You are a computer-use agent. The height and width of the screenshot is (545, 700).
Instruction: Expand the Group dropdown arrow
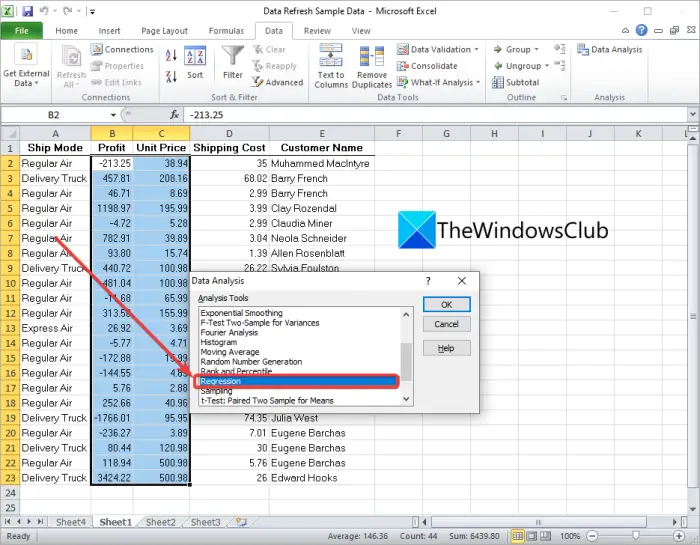[x=536, y=50]
